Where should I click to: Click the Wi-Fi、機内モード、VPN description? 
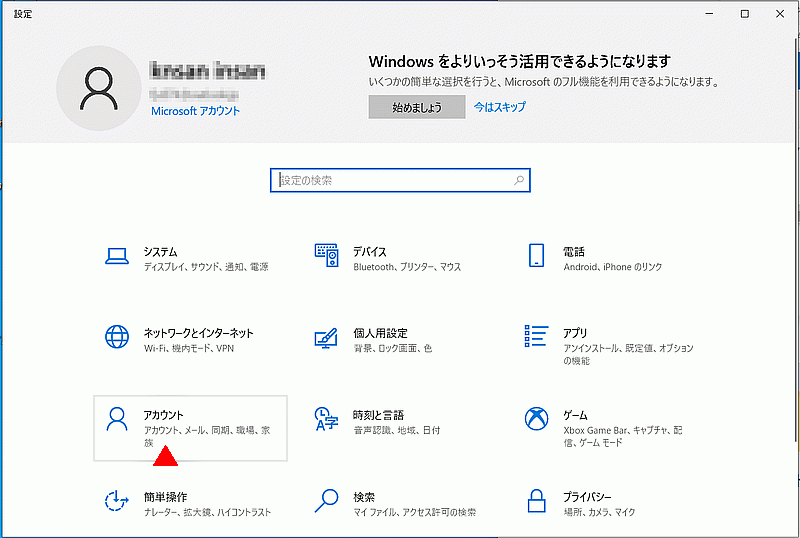pos(189,349)
